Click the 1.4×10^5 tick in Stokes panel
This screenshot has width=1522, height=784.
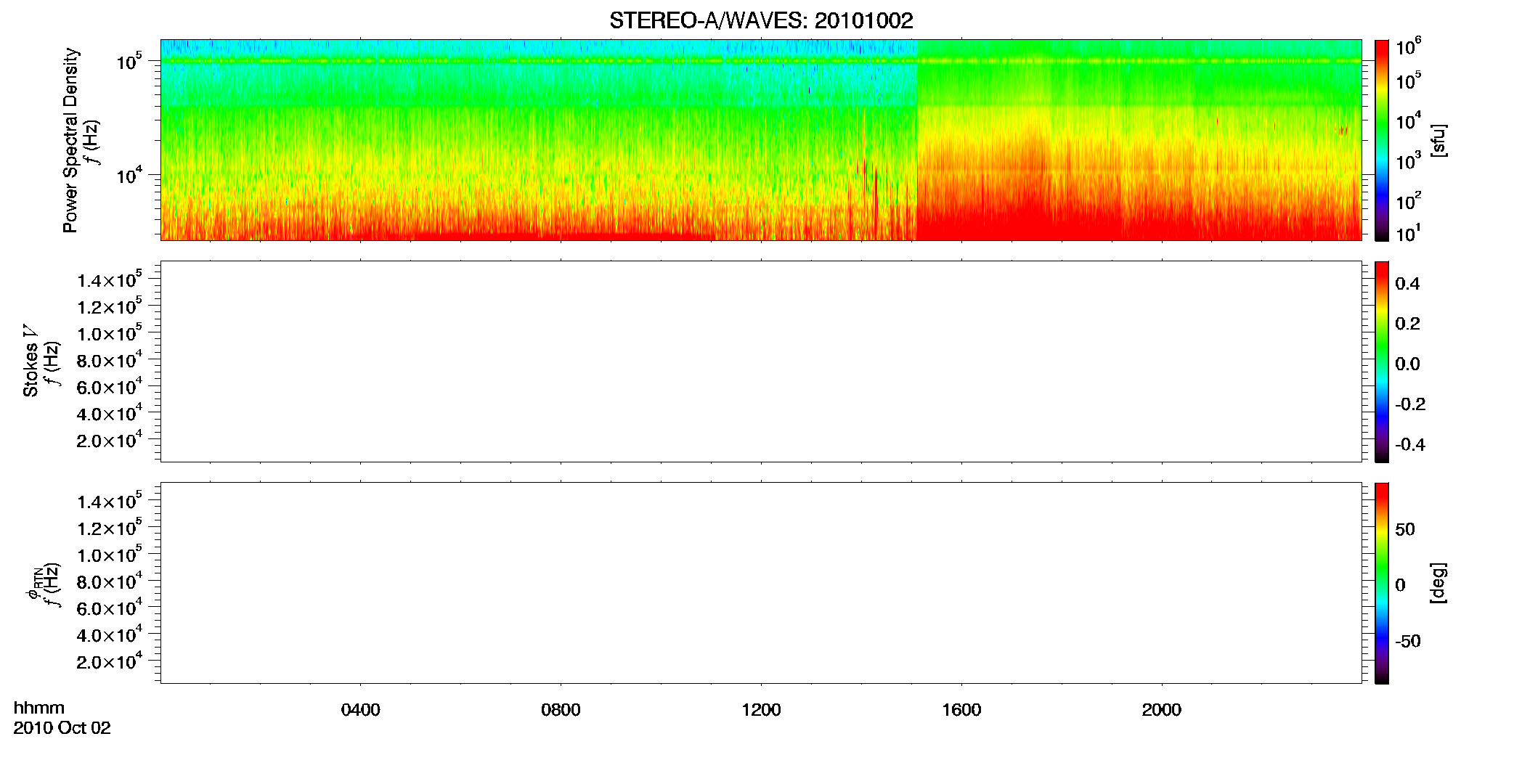click(x=109, y=279)
